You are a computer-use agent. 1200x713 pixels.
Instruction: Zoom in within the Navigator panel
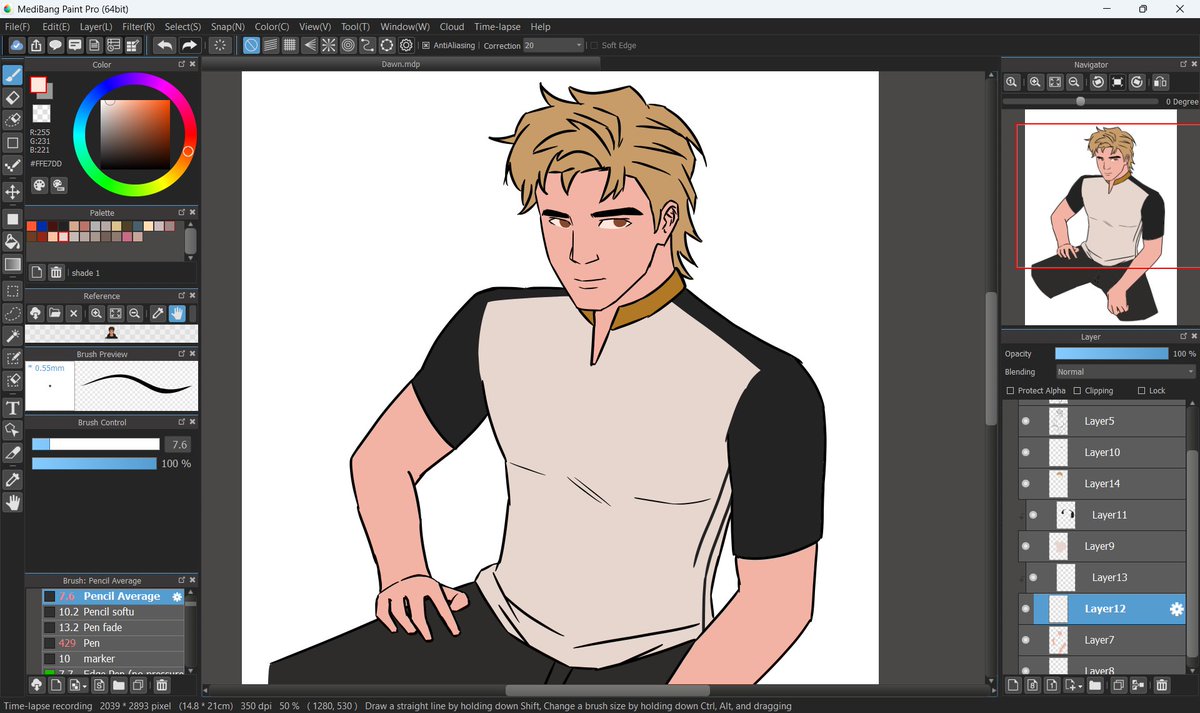[x=1036, y=82]
